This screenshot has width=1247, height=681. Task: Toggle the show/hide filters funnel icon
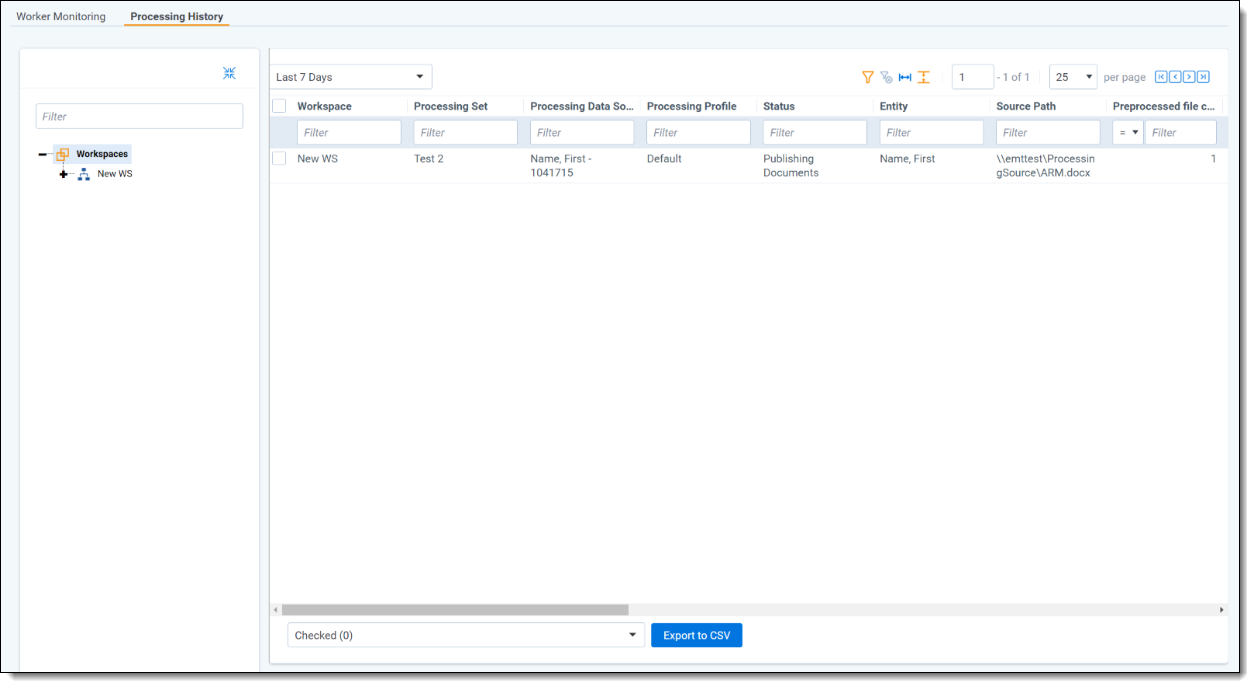coord(868,77)
